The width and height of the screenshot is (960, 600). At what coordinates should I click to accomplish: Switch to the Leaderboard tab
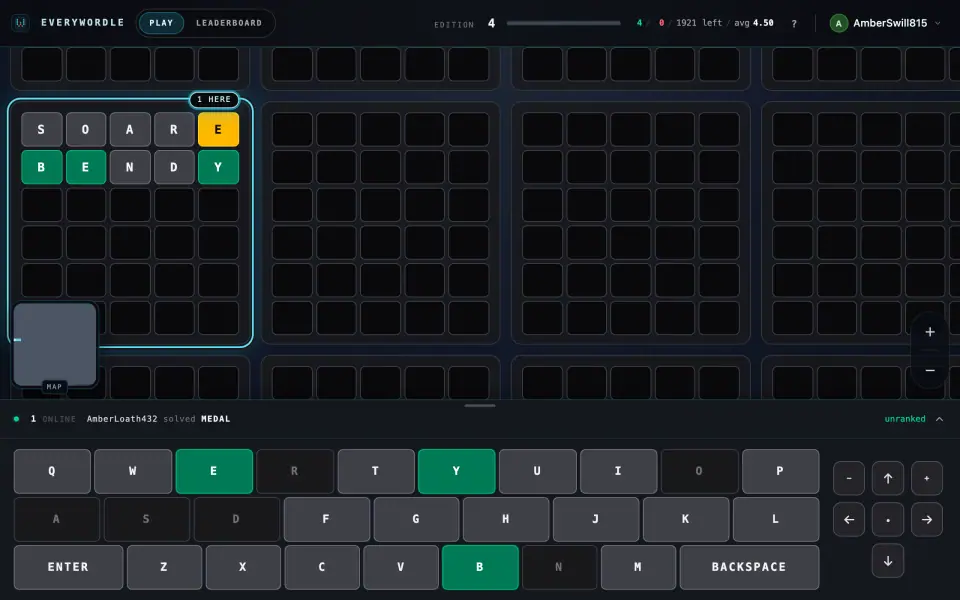tap(229, 23)
